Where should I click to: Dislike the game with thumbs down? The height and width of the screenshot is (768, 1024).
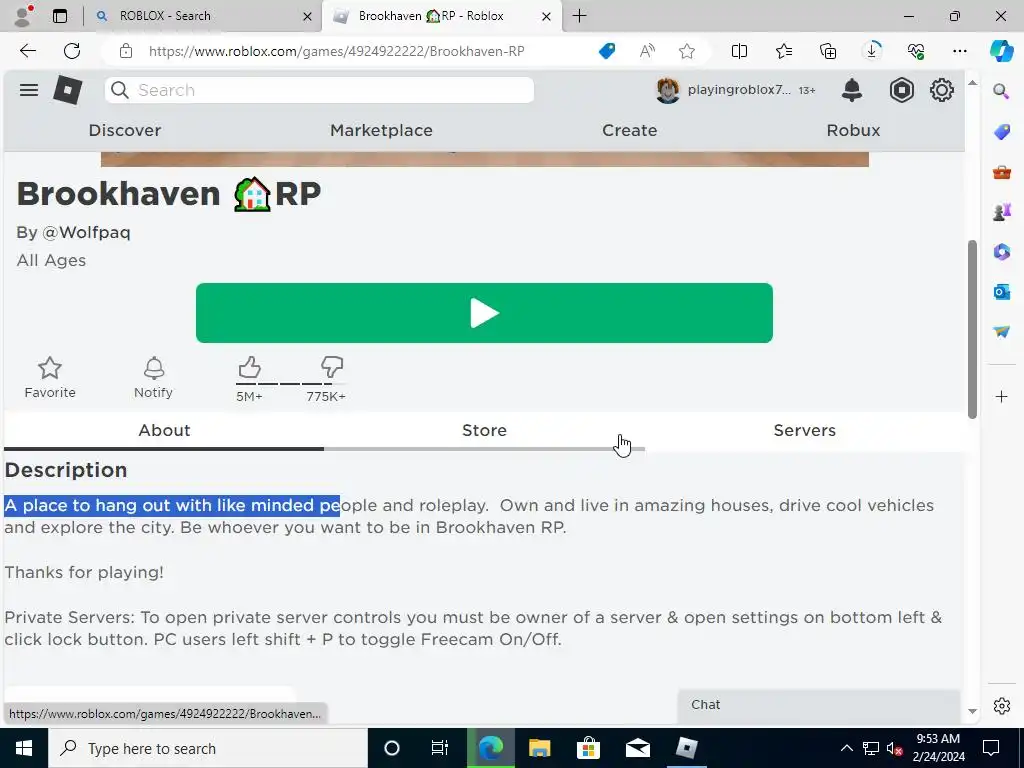[x=332, y=367]
